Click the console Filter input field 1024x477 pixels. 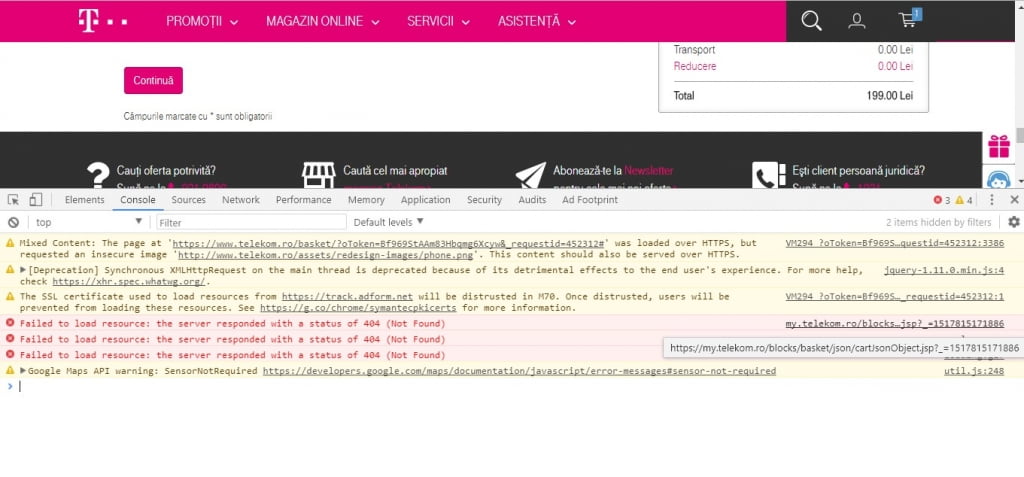point(251,222)
